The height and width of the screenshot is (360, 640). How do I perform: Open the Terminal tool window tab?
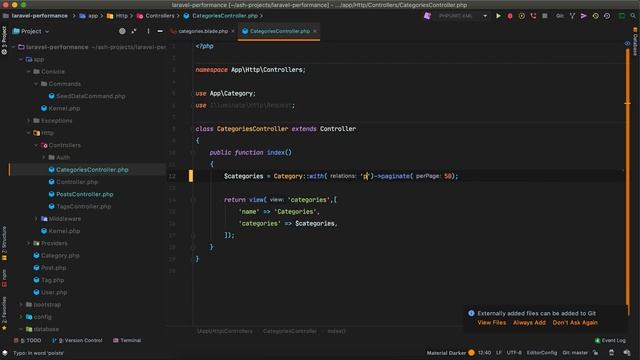[127, 340]
